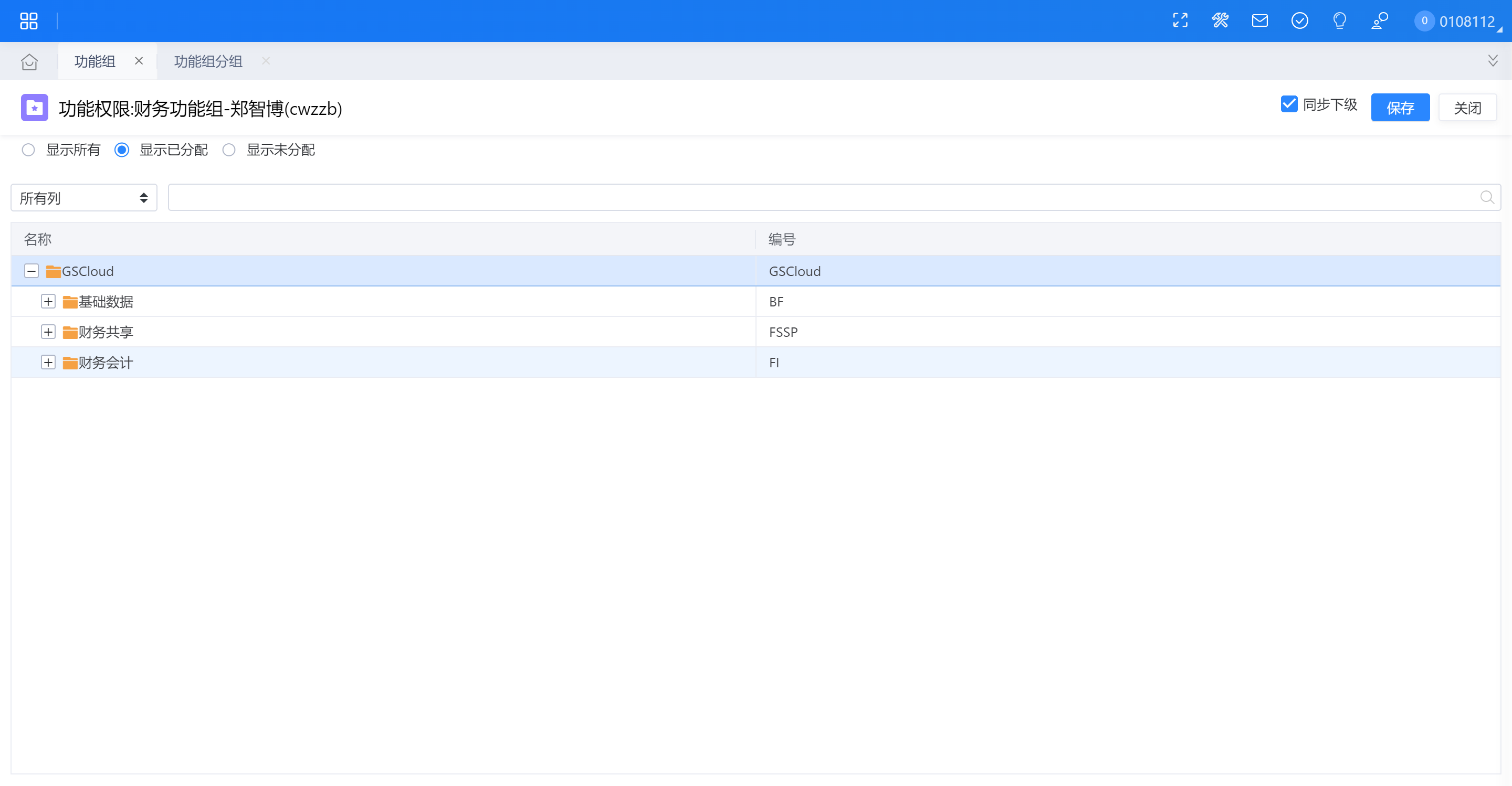Switch to the 功能组分组 tab
The image size is (1512, 786).
click(208, 61)
